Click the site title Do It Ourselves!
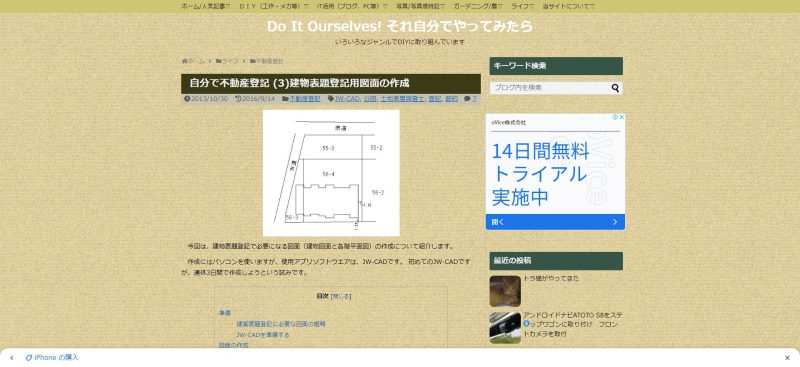Screen dimensions: 800x367 (x=325, y=27)
